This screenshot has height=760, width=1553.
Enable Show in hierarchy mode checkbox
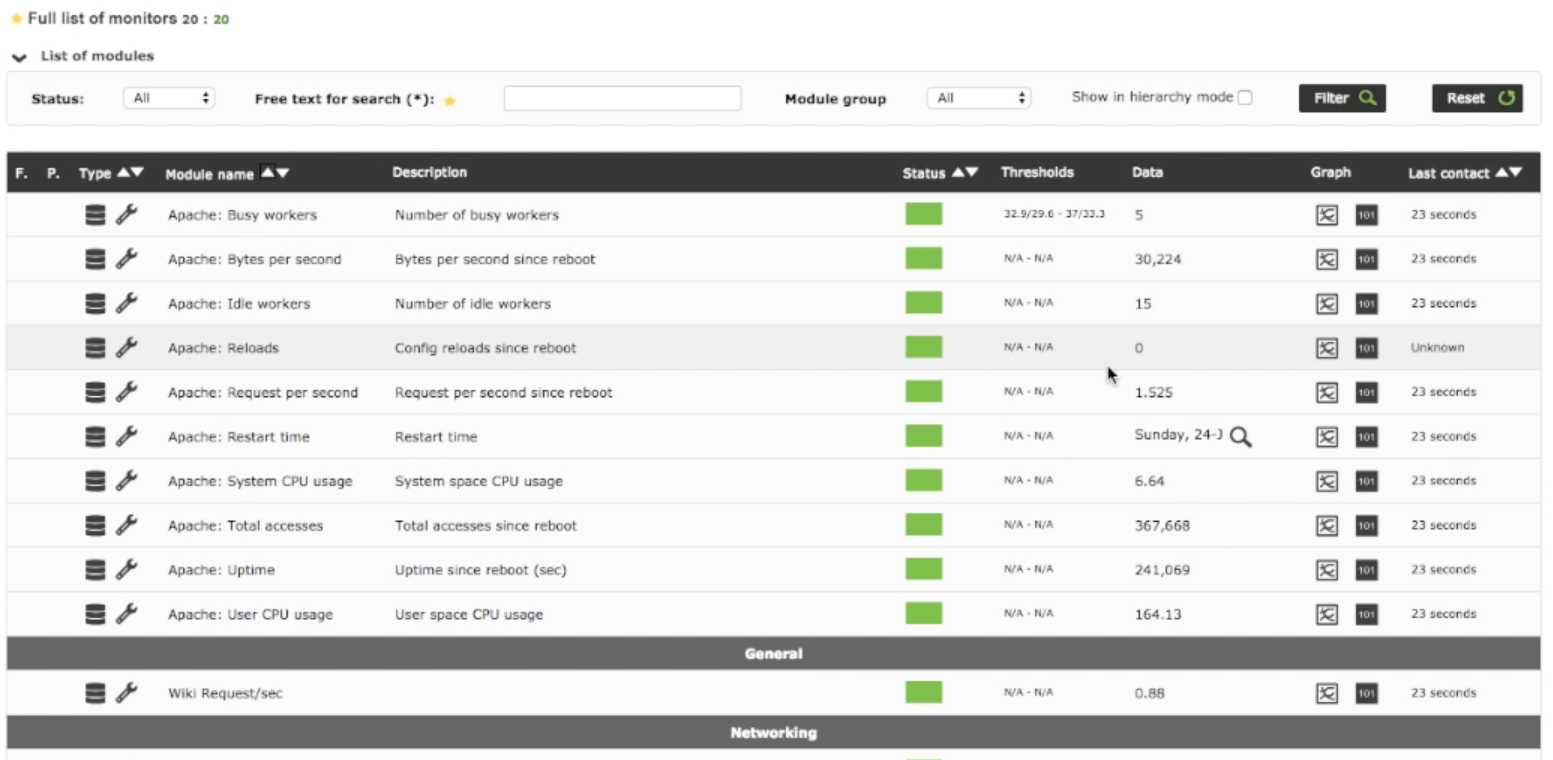pos(1245,98)
